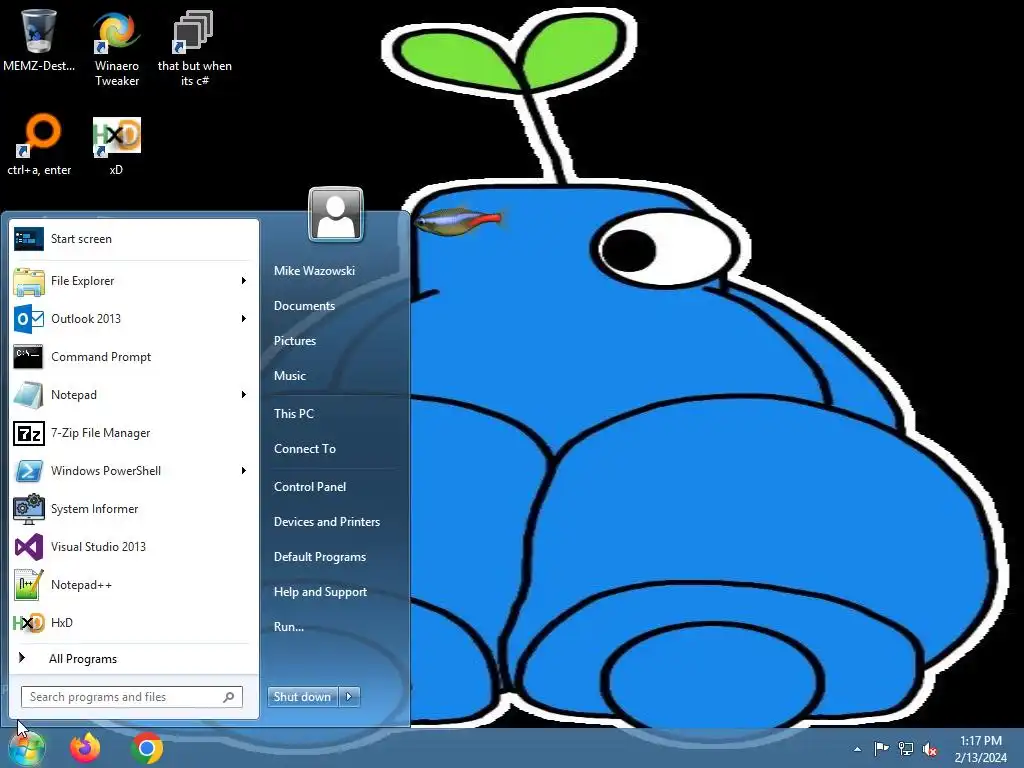Image resolution: width=1024 pixels, height=768 pixels.
Task: Click the user account picture in Start menu
Action: (x=336, y=215)
